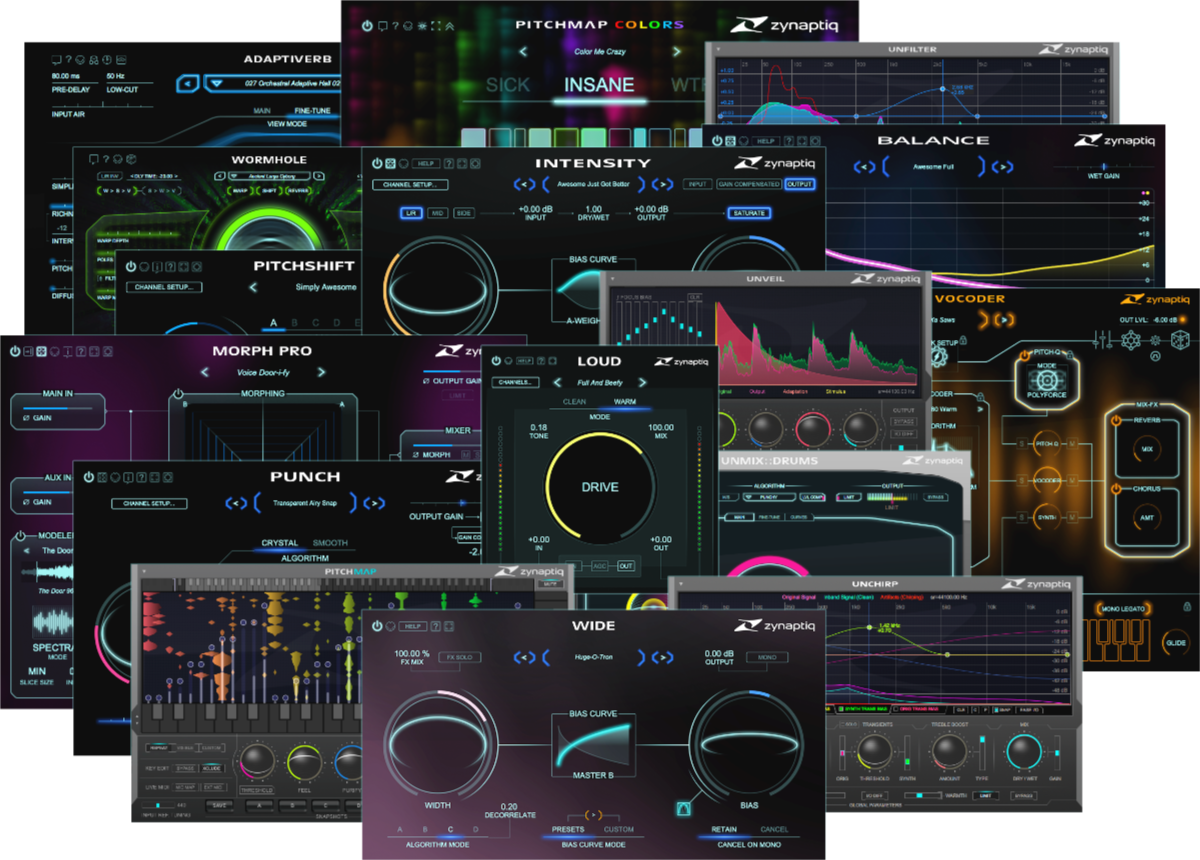The width and height of the screenshot is (1200, 860).
Task: Click CHANNELS button in LOUD plugin
Action: coord(515,382)
